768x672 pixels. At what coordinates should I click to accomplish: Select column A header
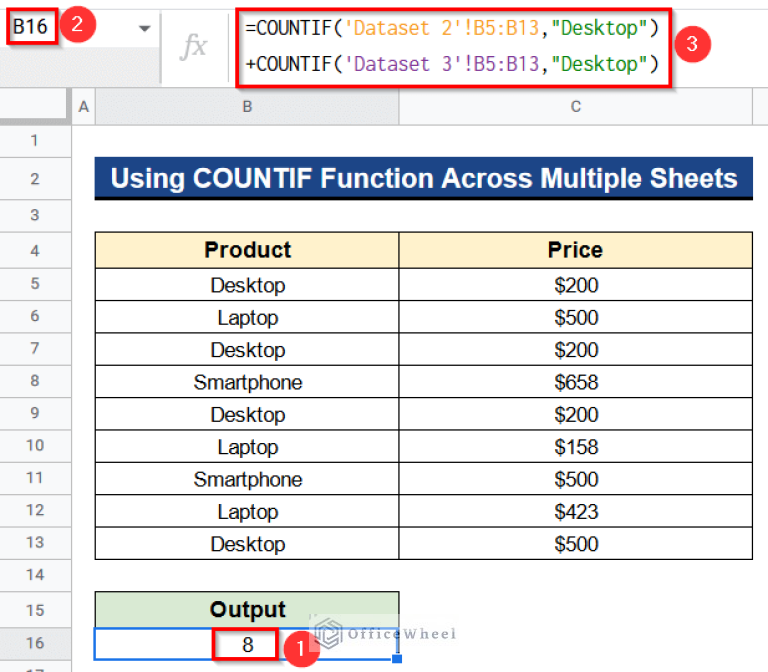point(84,106)
